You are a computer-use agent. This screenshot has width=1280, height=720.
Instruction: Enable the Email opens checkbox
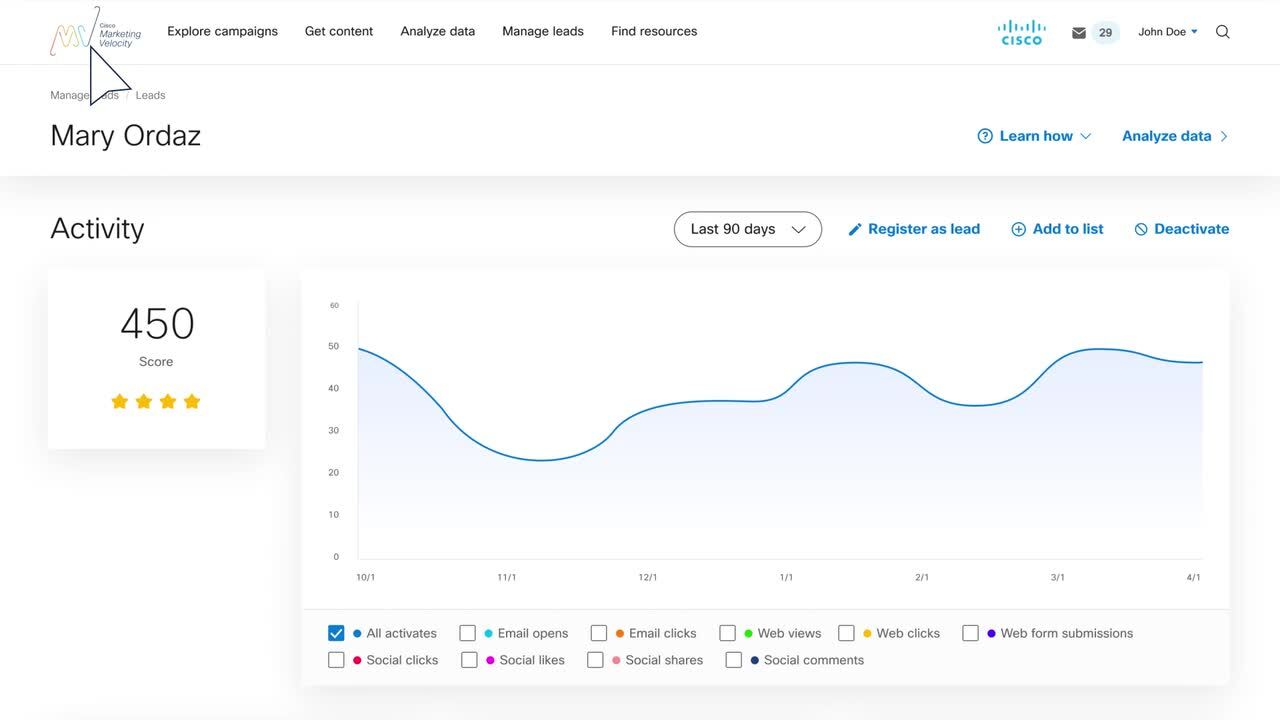pyautogui.click(x=467, y=633)
